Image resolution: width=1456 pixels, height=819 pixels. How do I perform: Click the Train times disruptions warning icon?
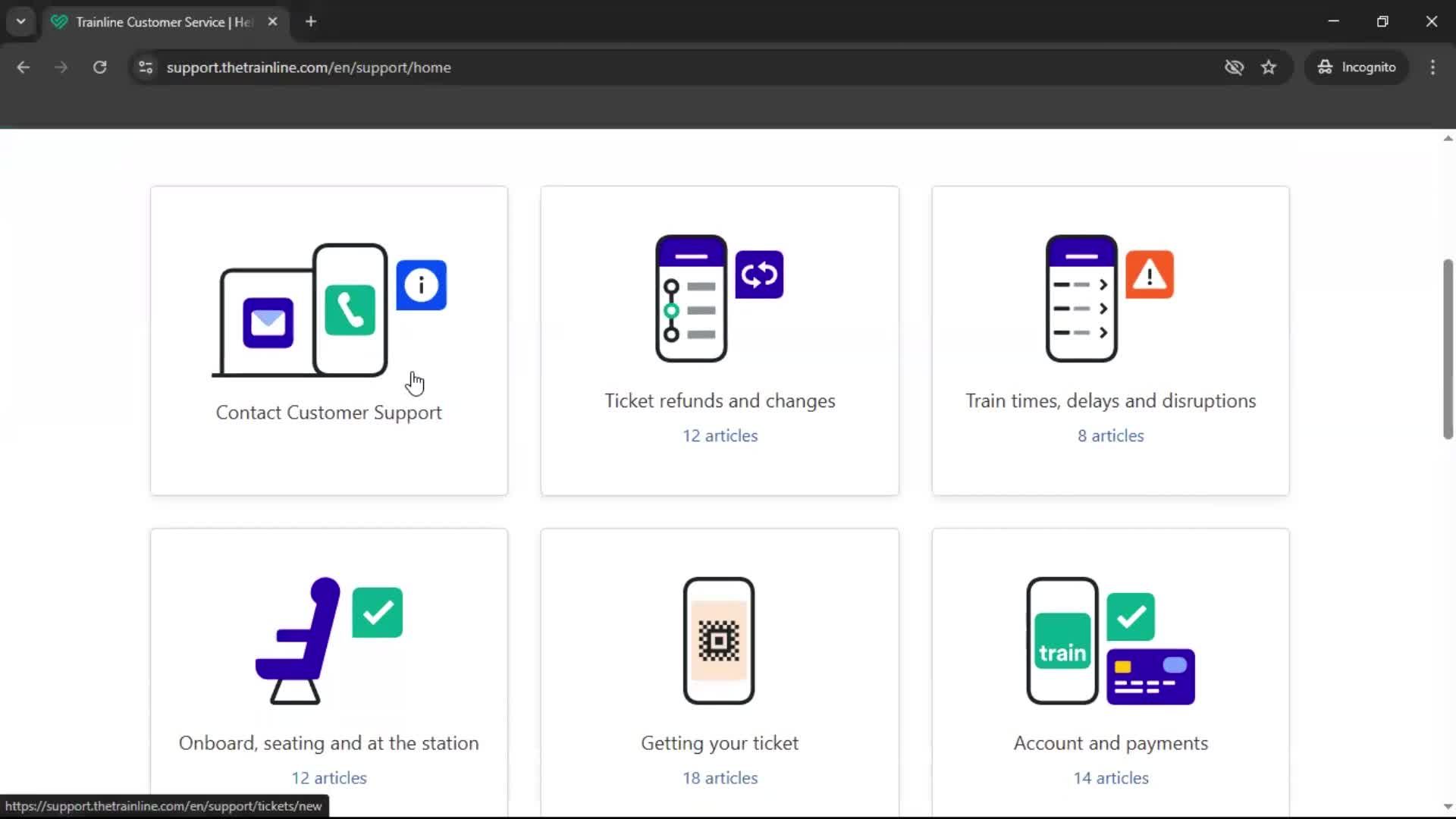point(1149,275)
